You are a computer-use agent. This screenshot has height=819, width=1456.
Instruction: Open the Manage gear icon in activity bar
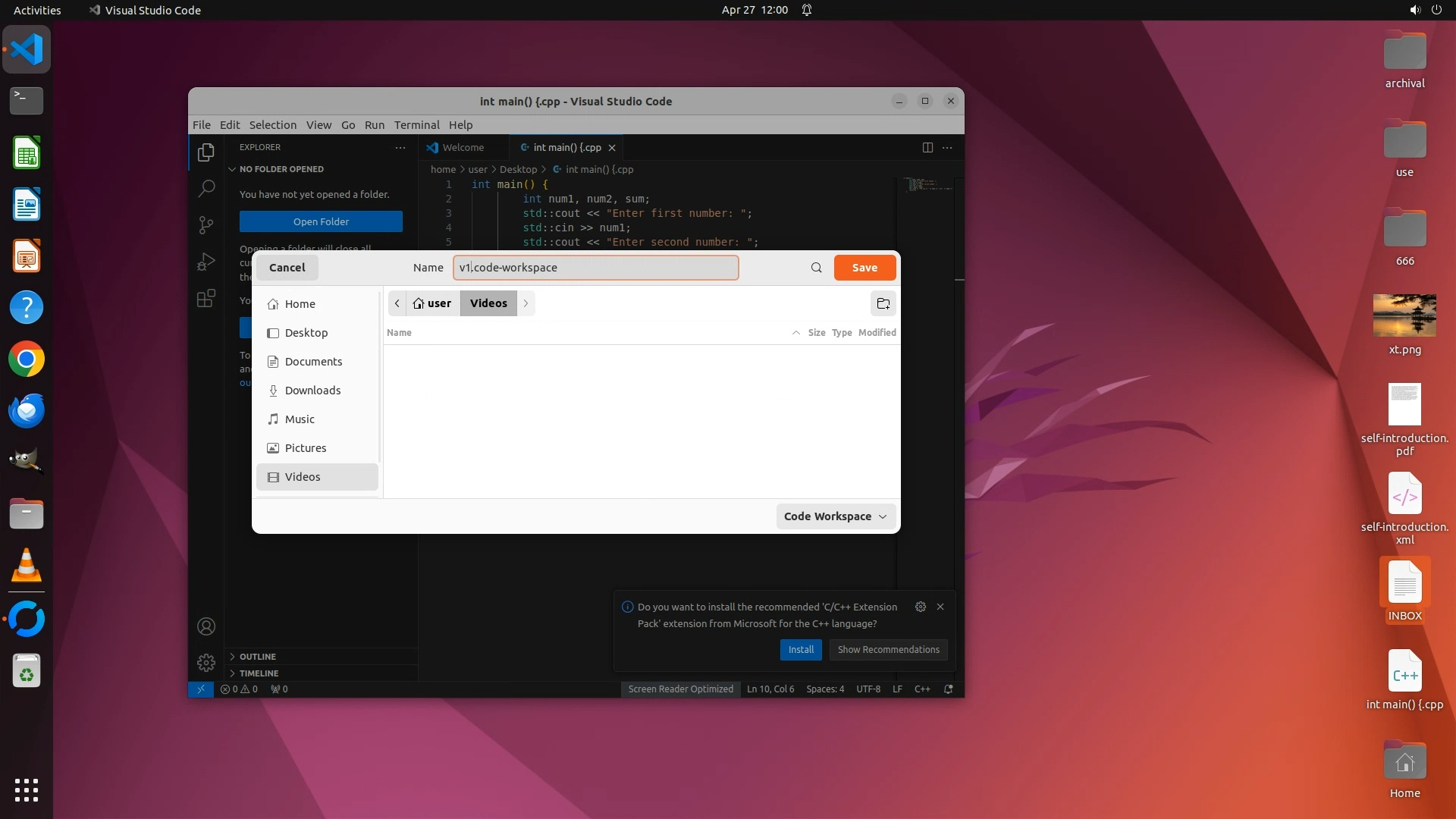coord(206,663)
